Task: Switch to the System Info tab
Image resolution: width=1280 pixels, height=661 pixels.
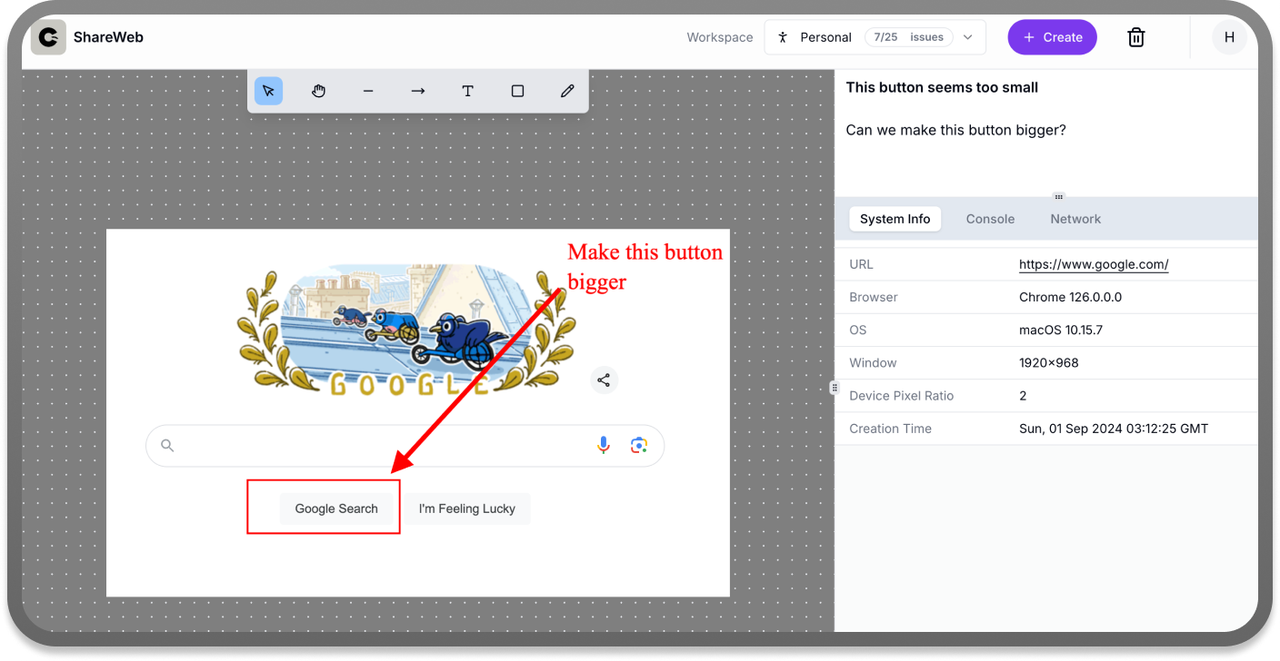Action: pos(895,219)
